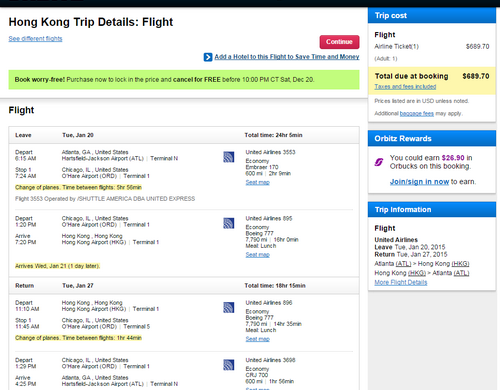Click the blue arrow icon beside Add a Hotel
Screen dimensions: 500x390
click(208, 57)
